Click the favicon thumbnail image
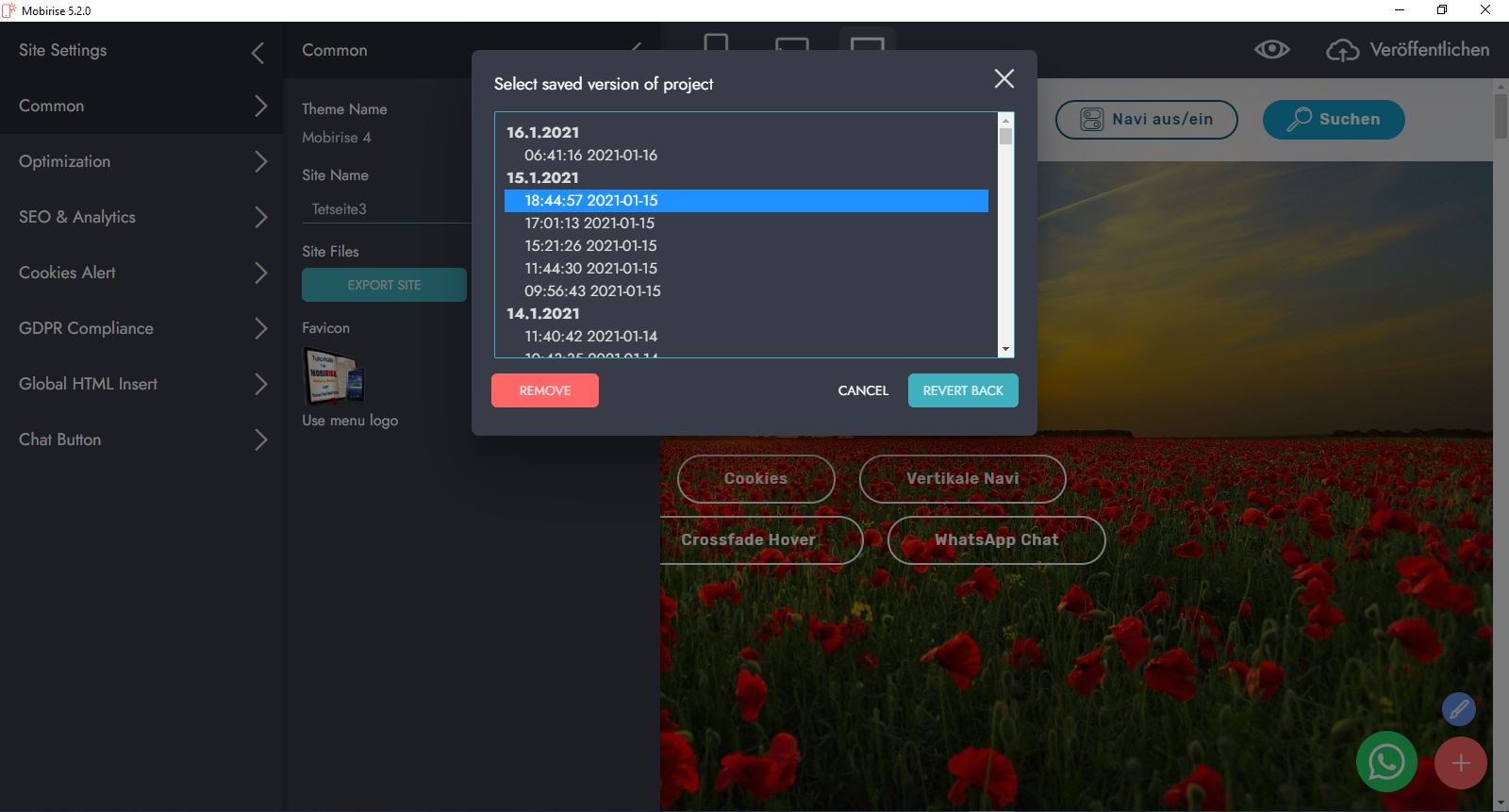This screenshot has height=812, width=1509. [333, 375]
